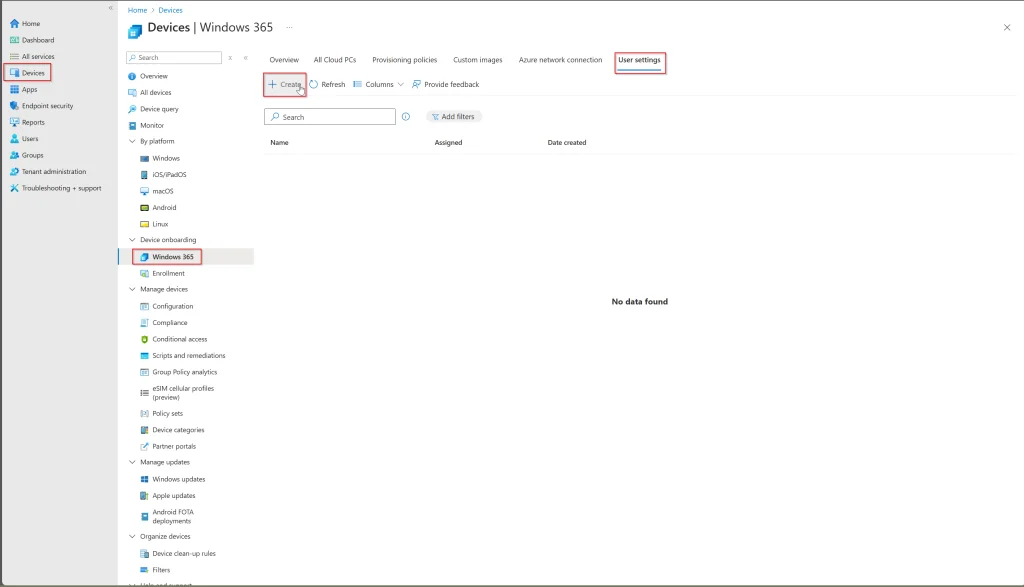Show the search info tooltip icon
The width and height of the screenshot is (1024, 587).
pyautogui.click(x=406, y=117)
